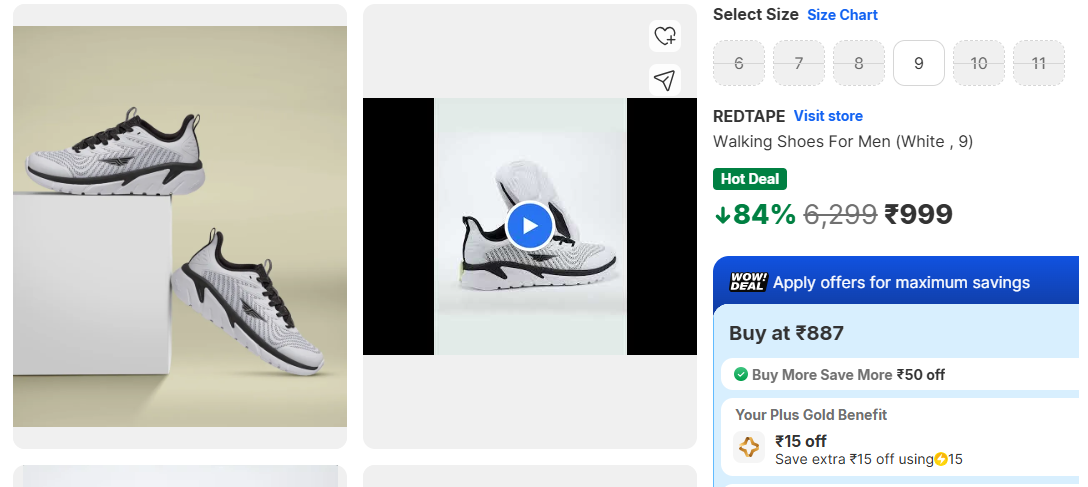Visit the REDTAPE store
1088x487 pixels.
828,116
